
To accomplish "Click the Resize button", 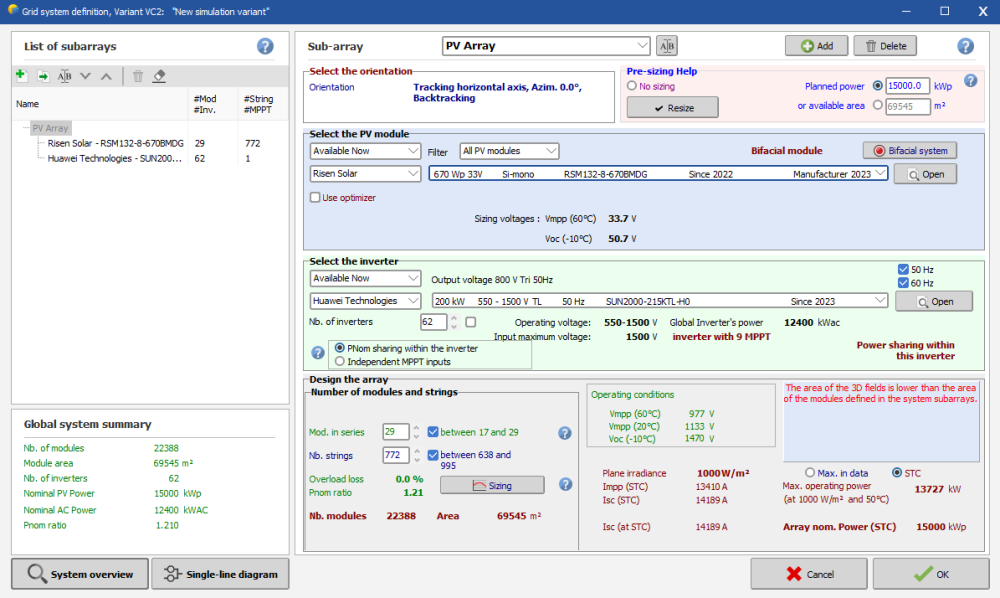I will 672,108.
